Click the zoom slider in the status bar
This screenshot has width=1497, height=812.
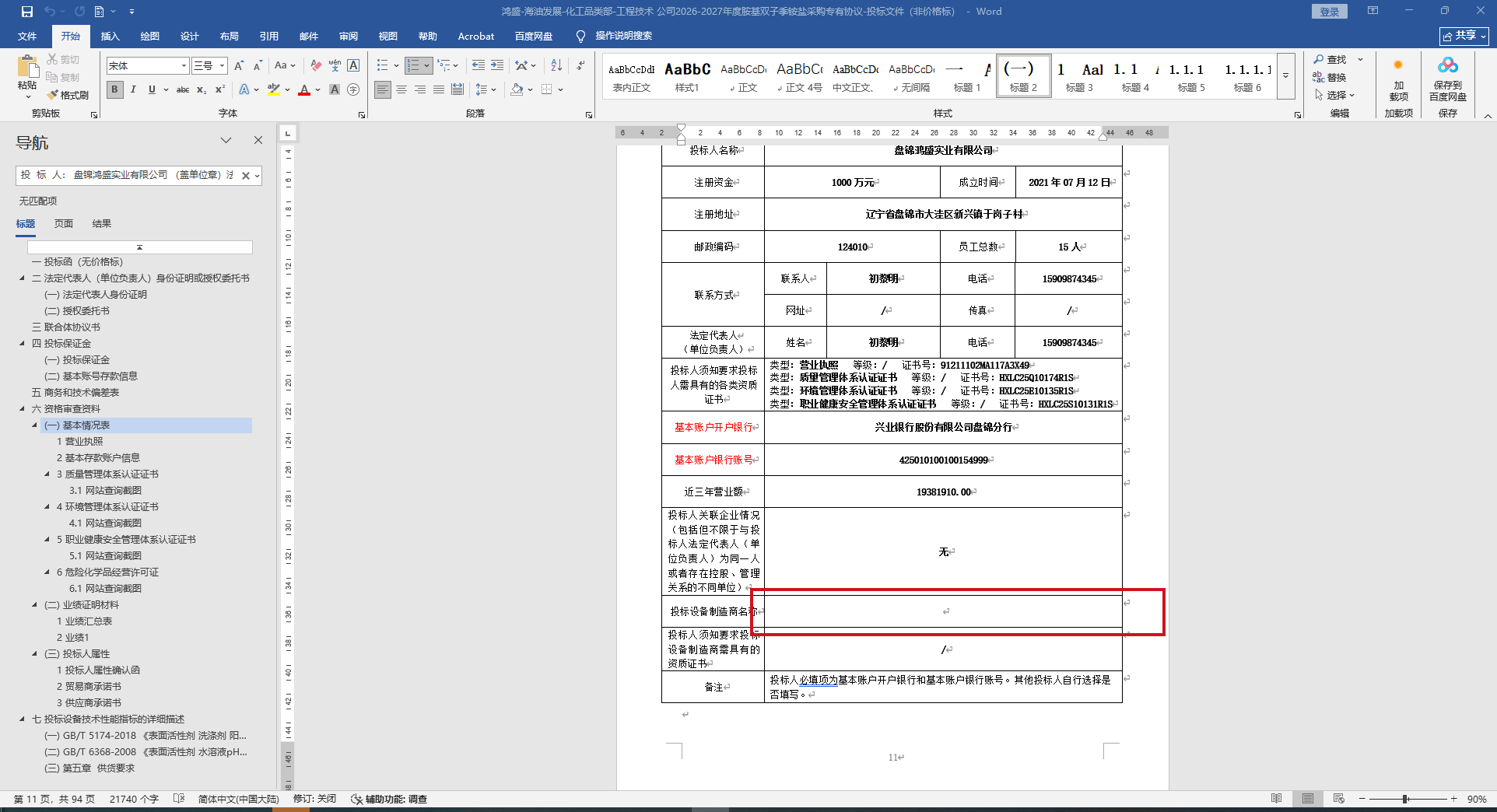[1408, 799]
